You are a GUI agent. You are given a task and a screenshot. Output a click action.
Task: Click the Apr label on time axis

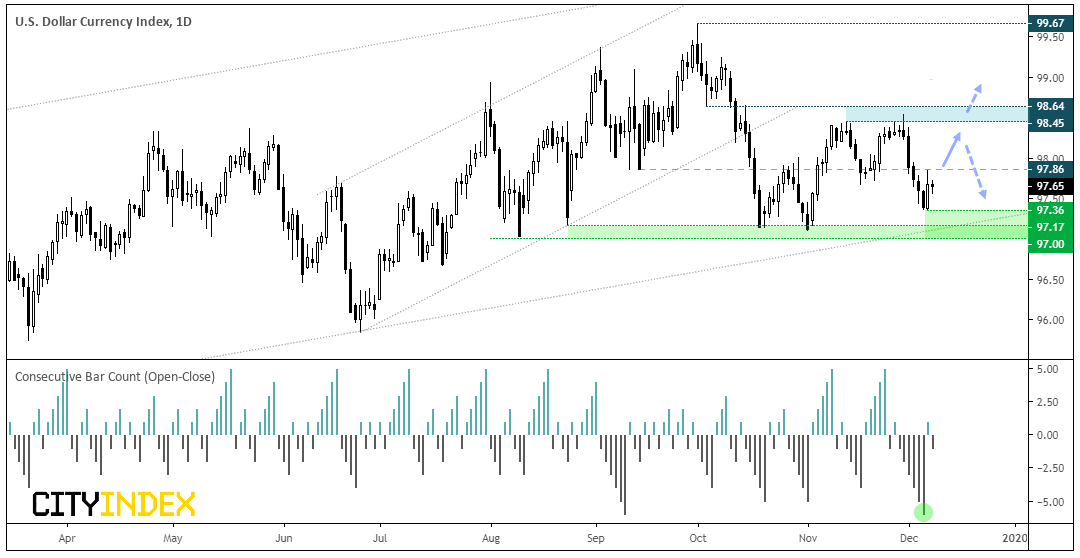[x=67, y=536]
